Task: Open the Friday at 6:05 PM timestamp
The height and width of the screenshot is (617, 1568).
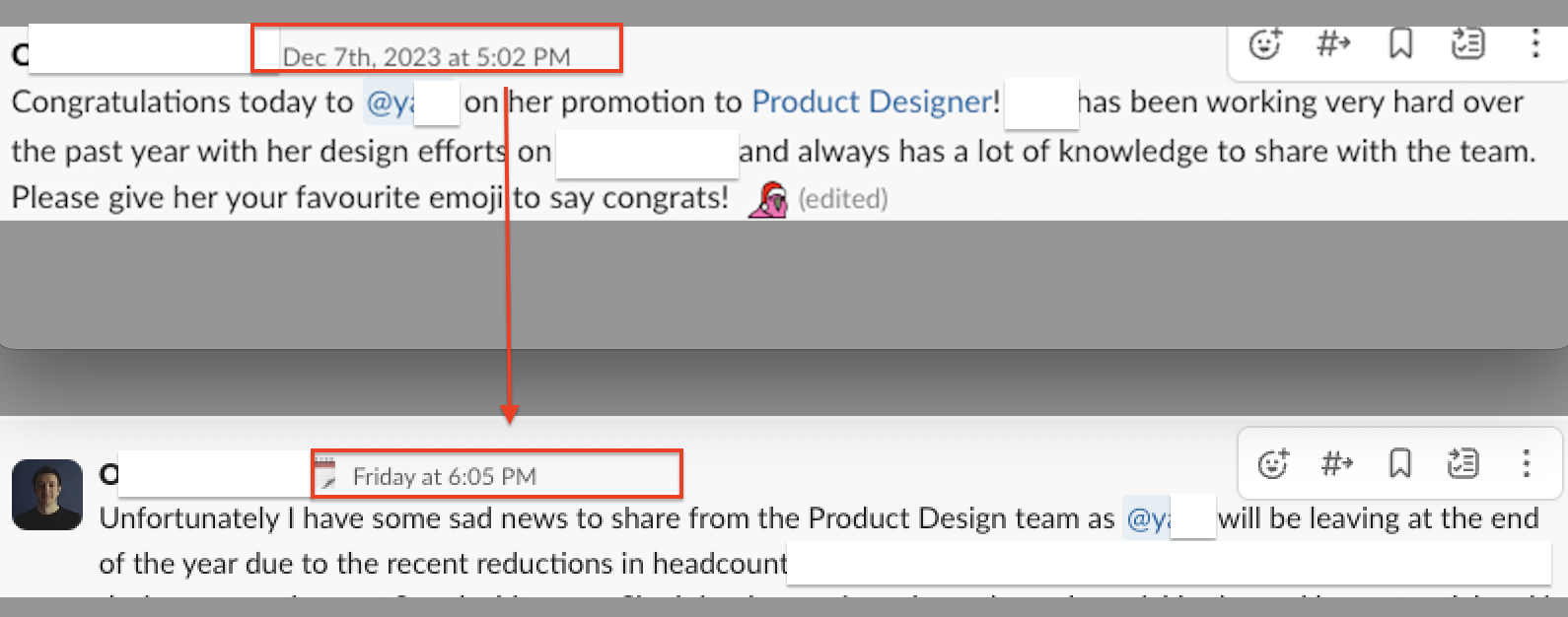Action: [444, 477]
